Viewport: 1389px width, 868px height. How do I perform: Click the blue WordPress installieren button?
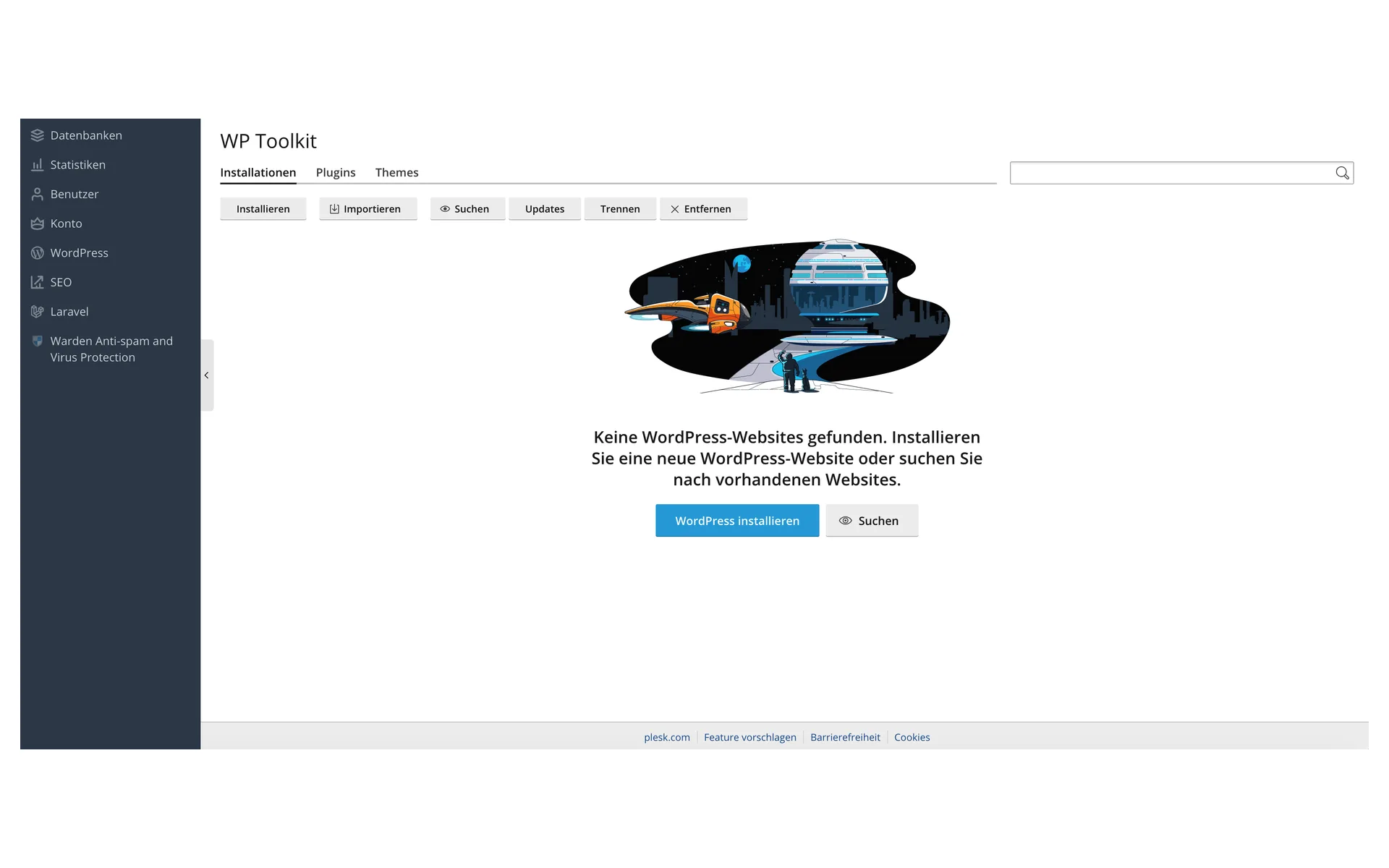737,521
